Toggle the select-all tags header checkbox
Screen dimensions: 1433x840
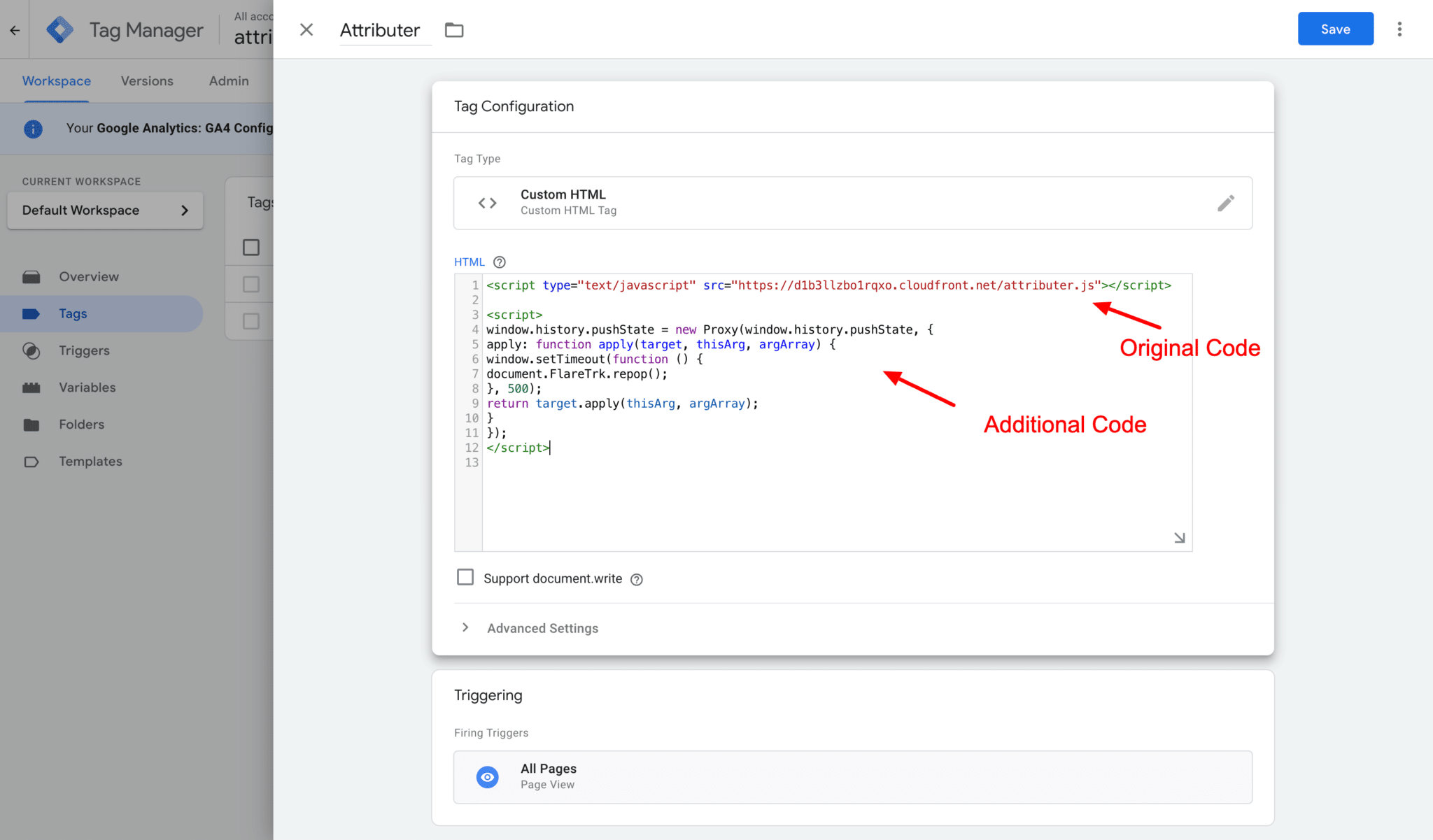point(251,248)
